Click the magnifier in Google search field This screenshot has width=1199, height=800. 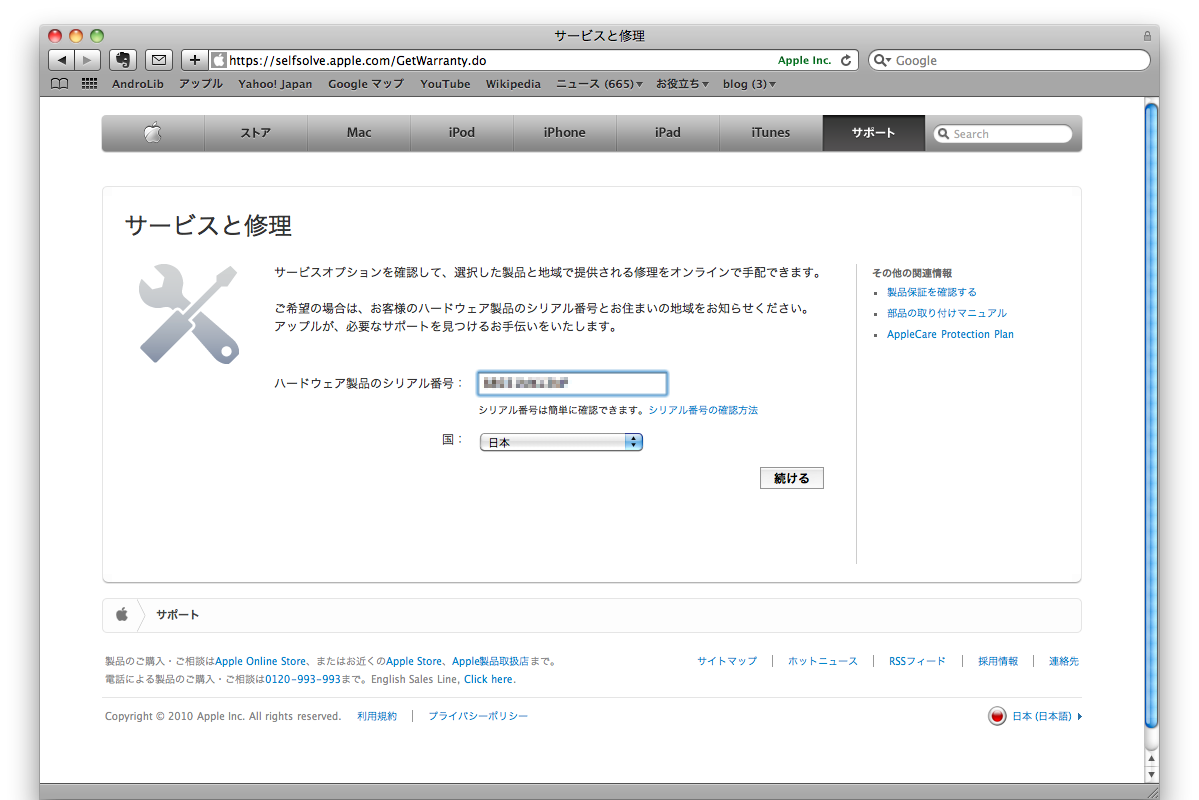(x=882, y=60)
